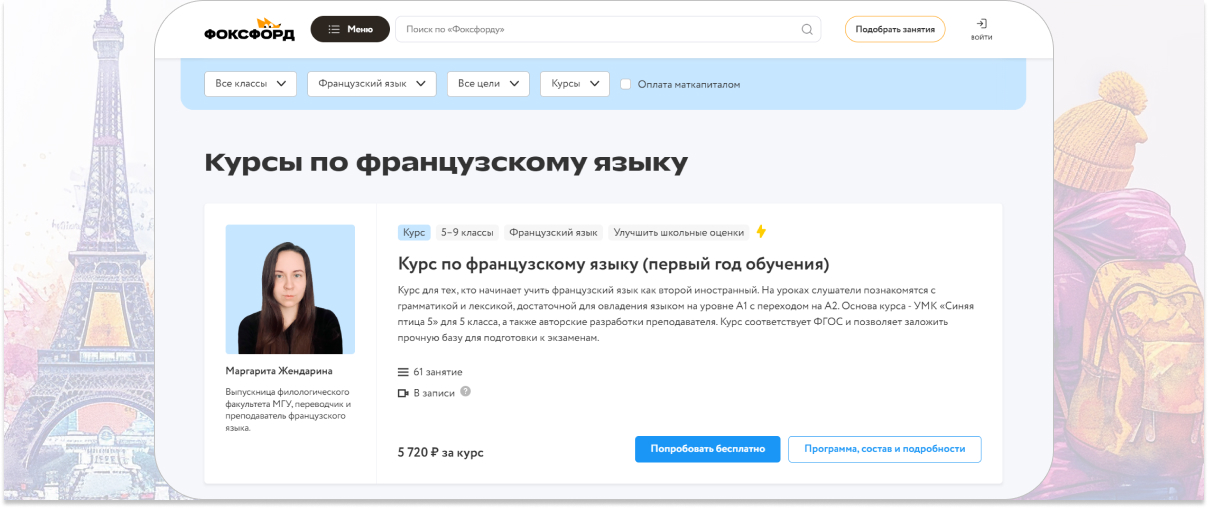Click Программа, состав и подробности button

[x=884, y=449]
